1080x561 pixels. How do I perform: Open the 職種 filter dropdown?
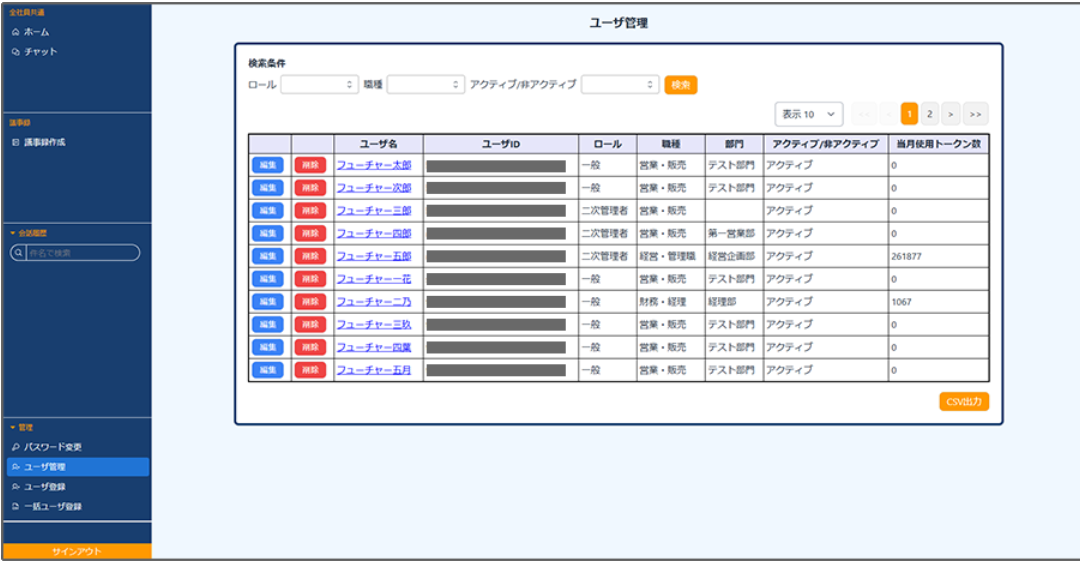[x=426, y=85]
